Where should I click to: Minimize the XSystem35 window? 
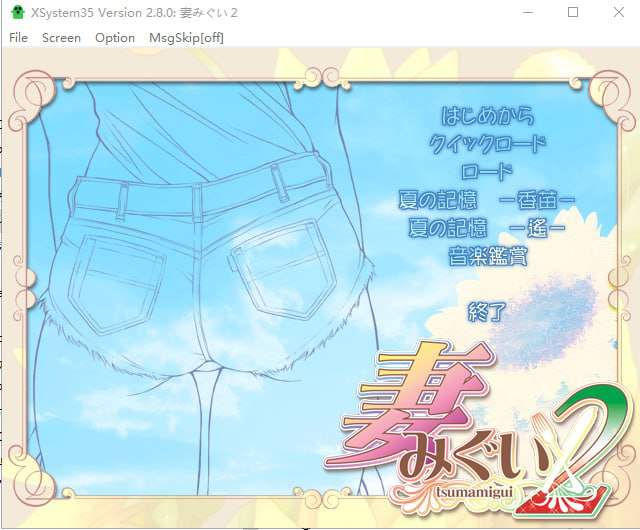click(527, 12)
